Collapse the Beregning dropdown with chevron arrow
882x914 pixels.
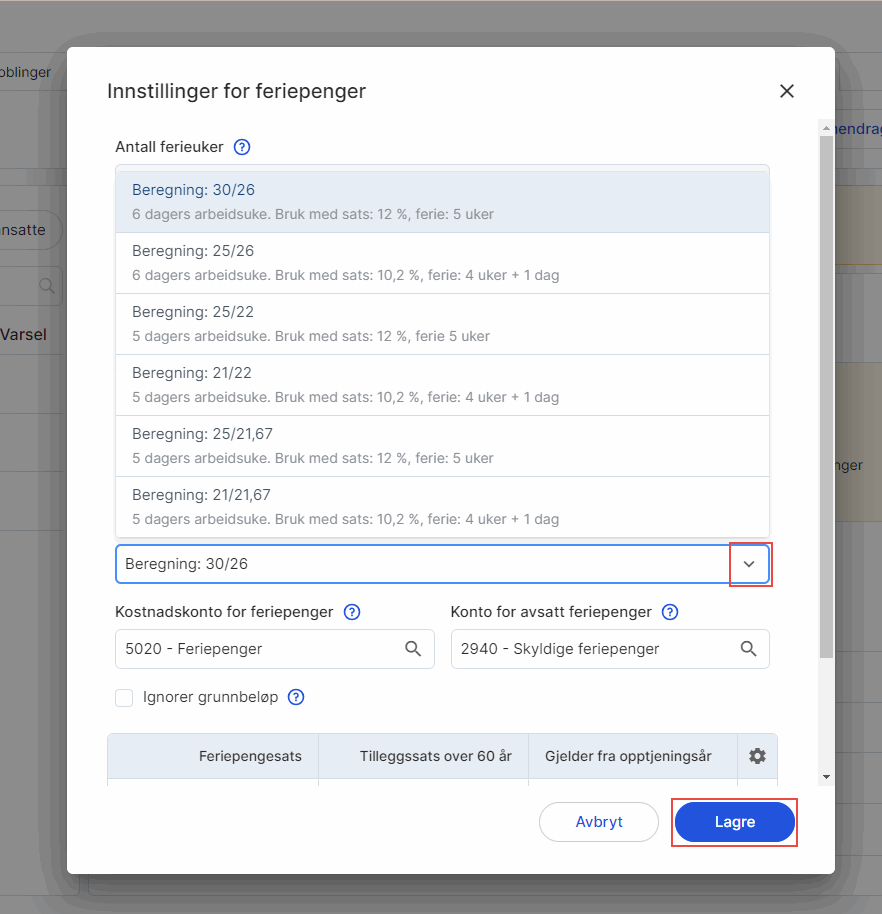[x=749, y=564]
